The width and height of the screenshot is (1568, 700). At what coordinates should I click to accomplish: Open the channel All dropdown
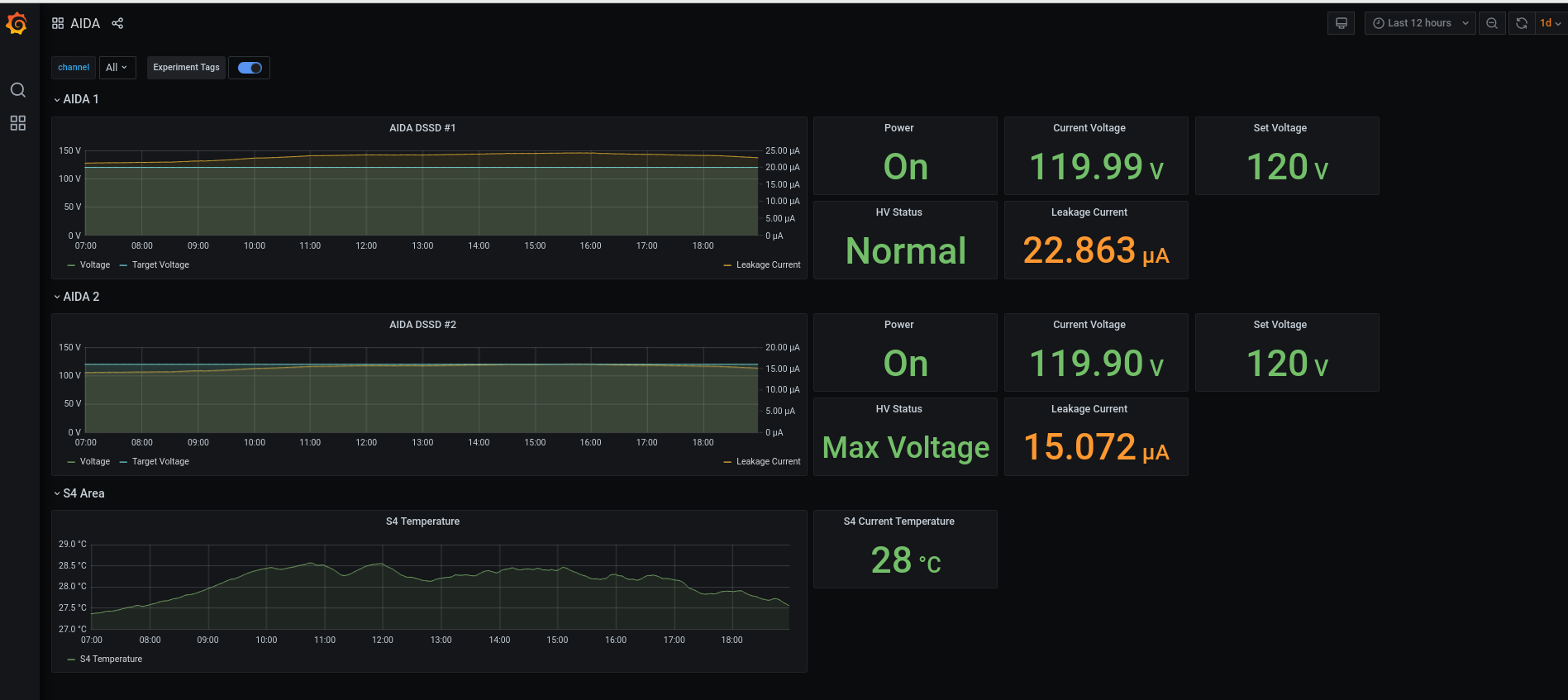click(117, 68)
